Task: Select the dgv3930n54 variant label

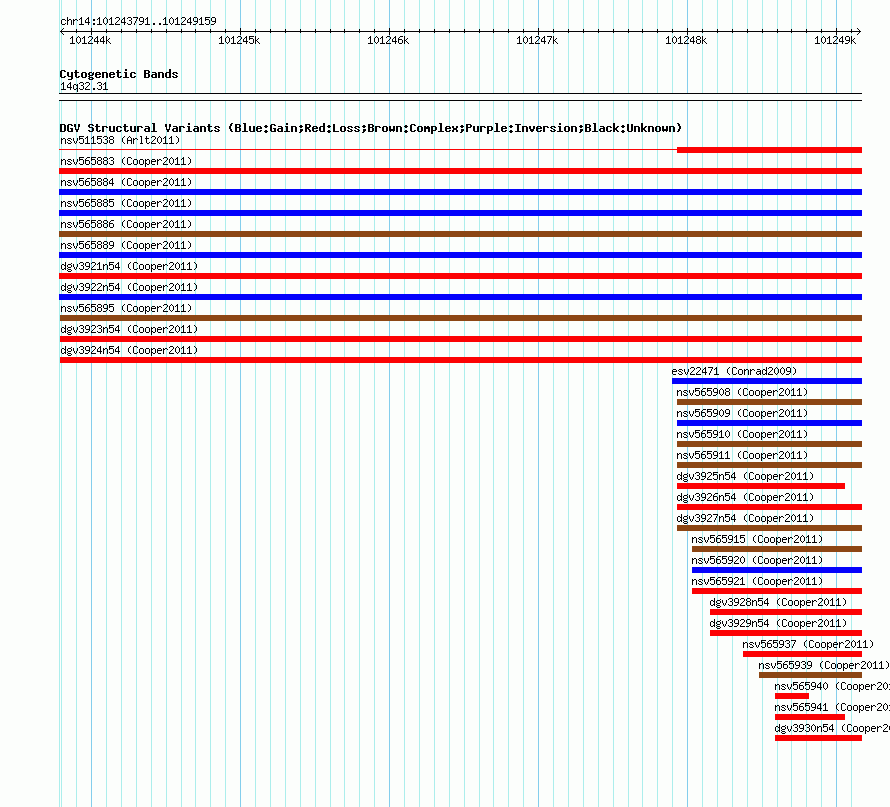Action: (832, 728)
